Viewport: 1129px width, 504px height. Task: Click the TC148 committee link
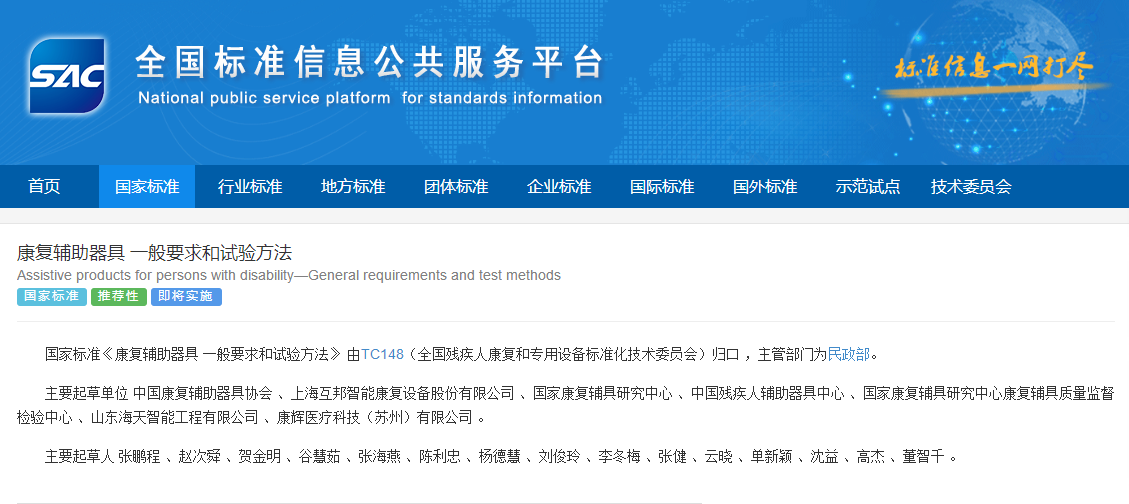click(x=382, y=354)
